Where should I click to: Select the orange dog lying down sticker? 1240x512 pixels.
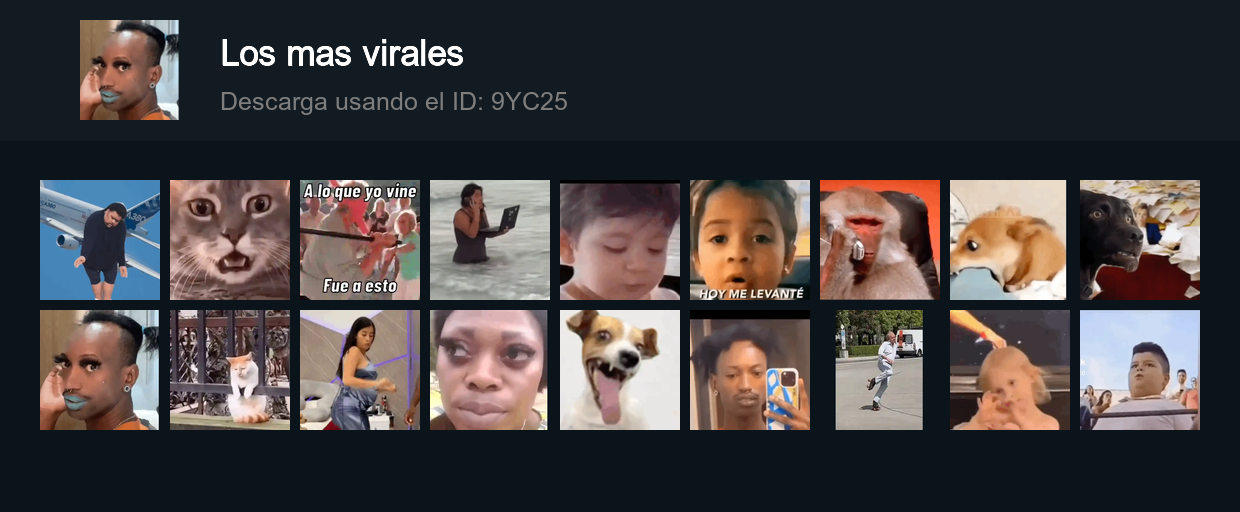(x=1008, y=240)
